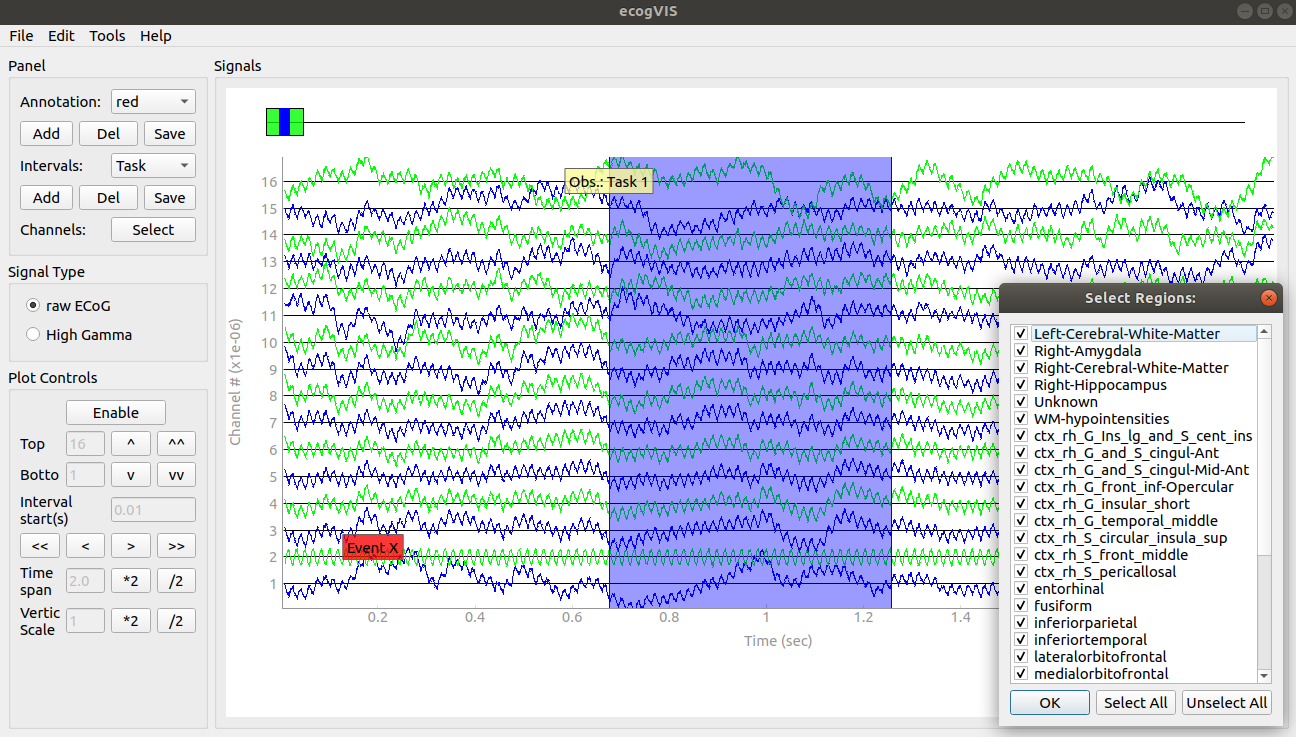Click the double down-arrow Bottom channel button

(x=176, y=475)
